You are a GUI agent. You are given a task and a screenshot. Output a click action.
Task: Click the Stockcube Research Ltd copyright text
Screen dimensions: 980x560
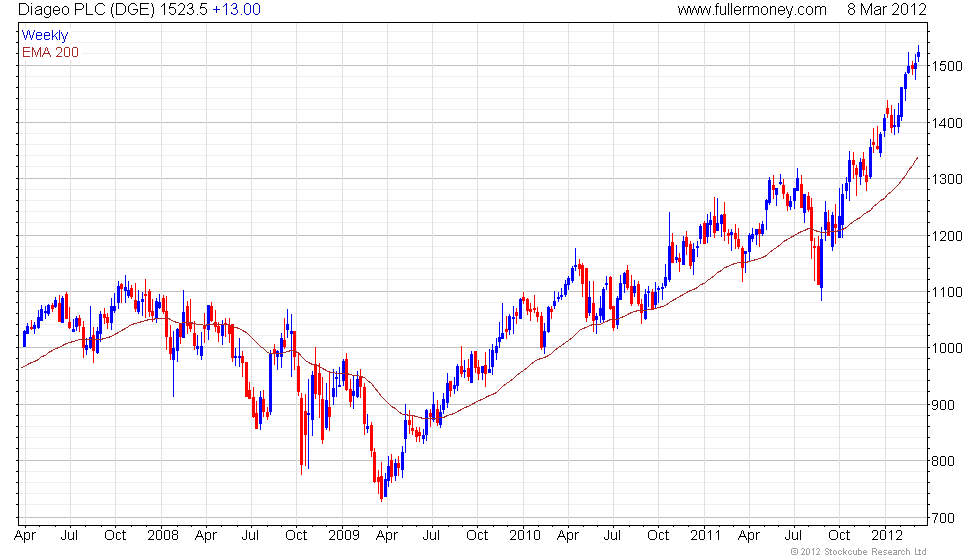(859, 552)
